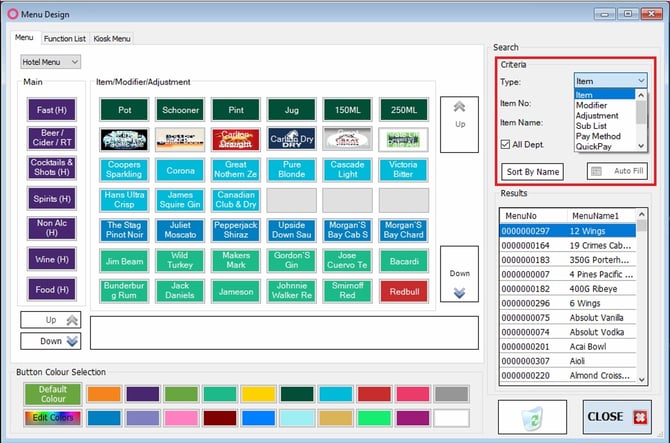Click the 4 Pines Pacific Ale logo button
The width and height of the screenshot is (670, 443).
(x=124, y=140)
